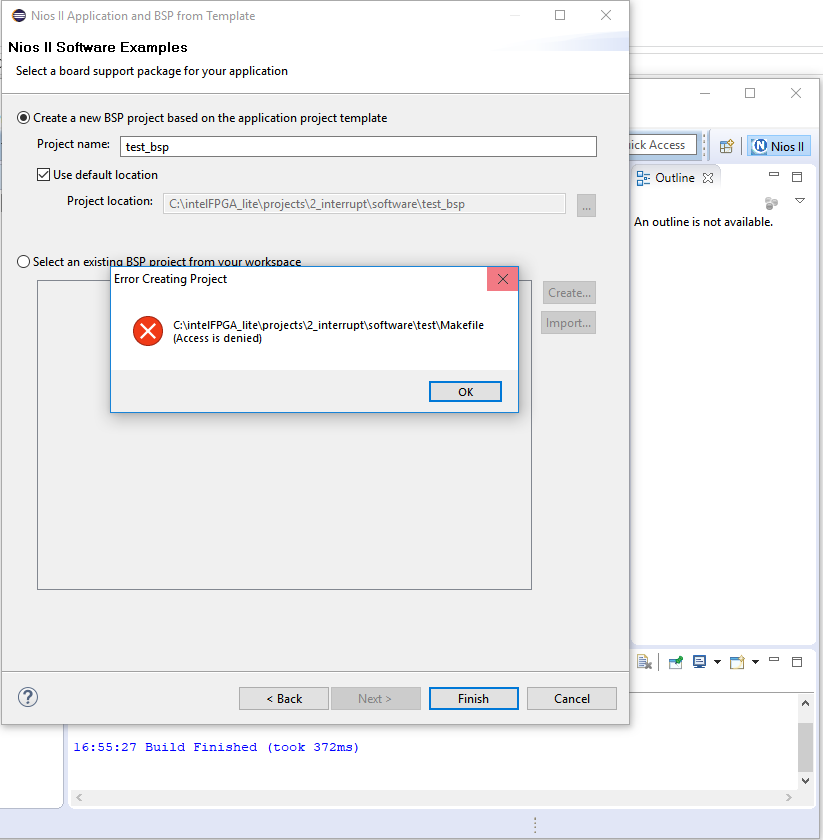Click the Pin Console icon
The height and width of the screenshot is (840, 823).
pos(676,663)
